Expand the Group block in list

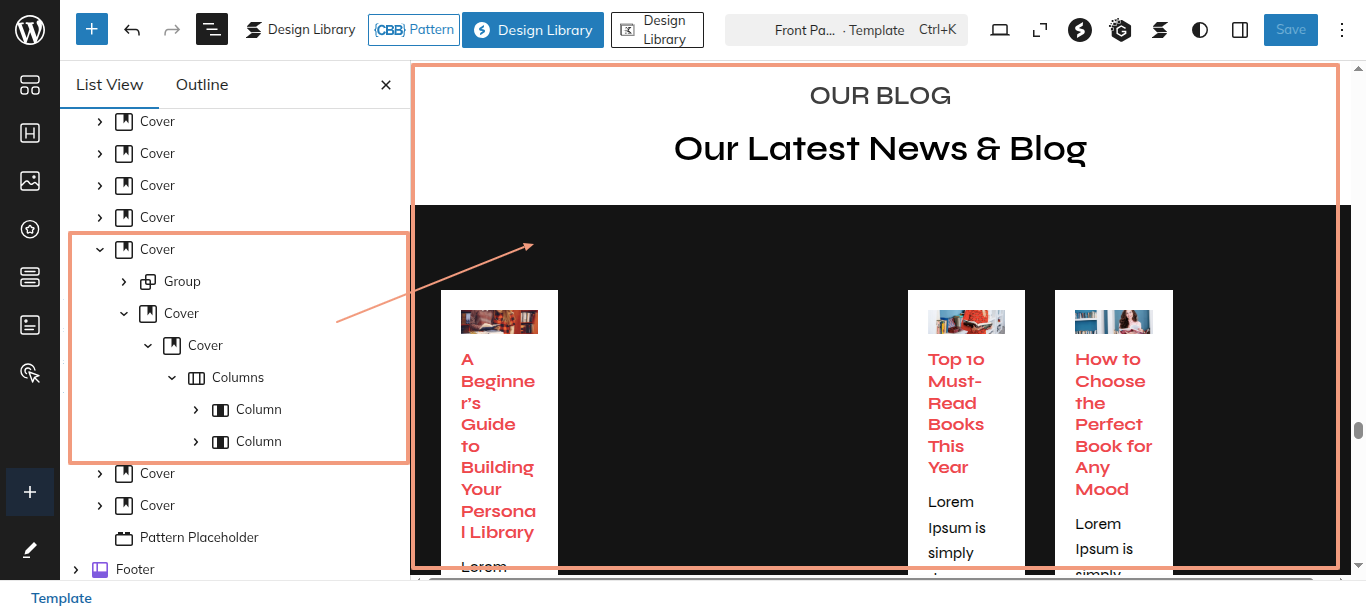point(124,282)
